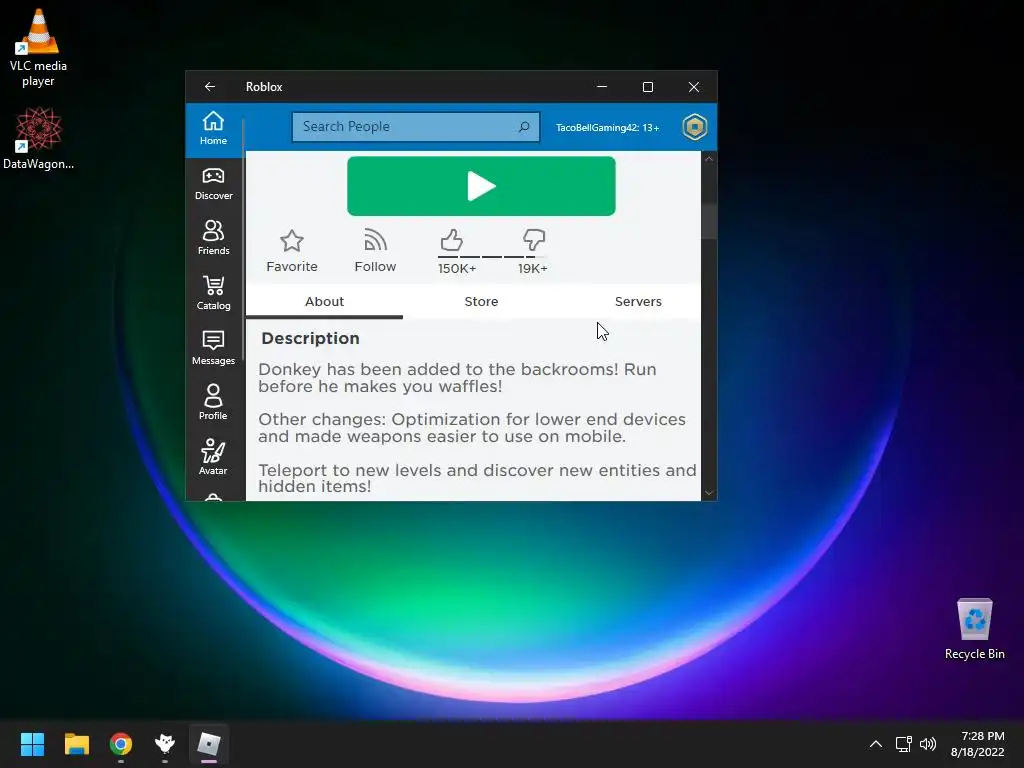Click the 19K+ dislikes count
This screenshot has width=1024, height=768.
[x=532, y=268]
